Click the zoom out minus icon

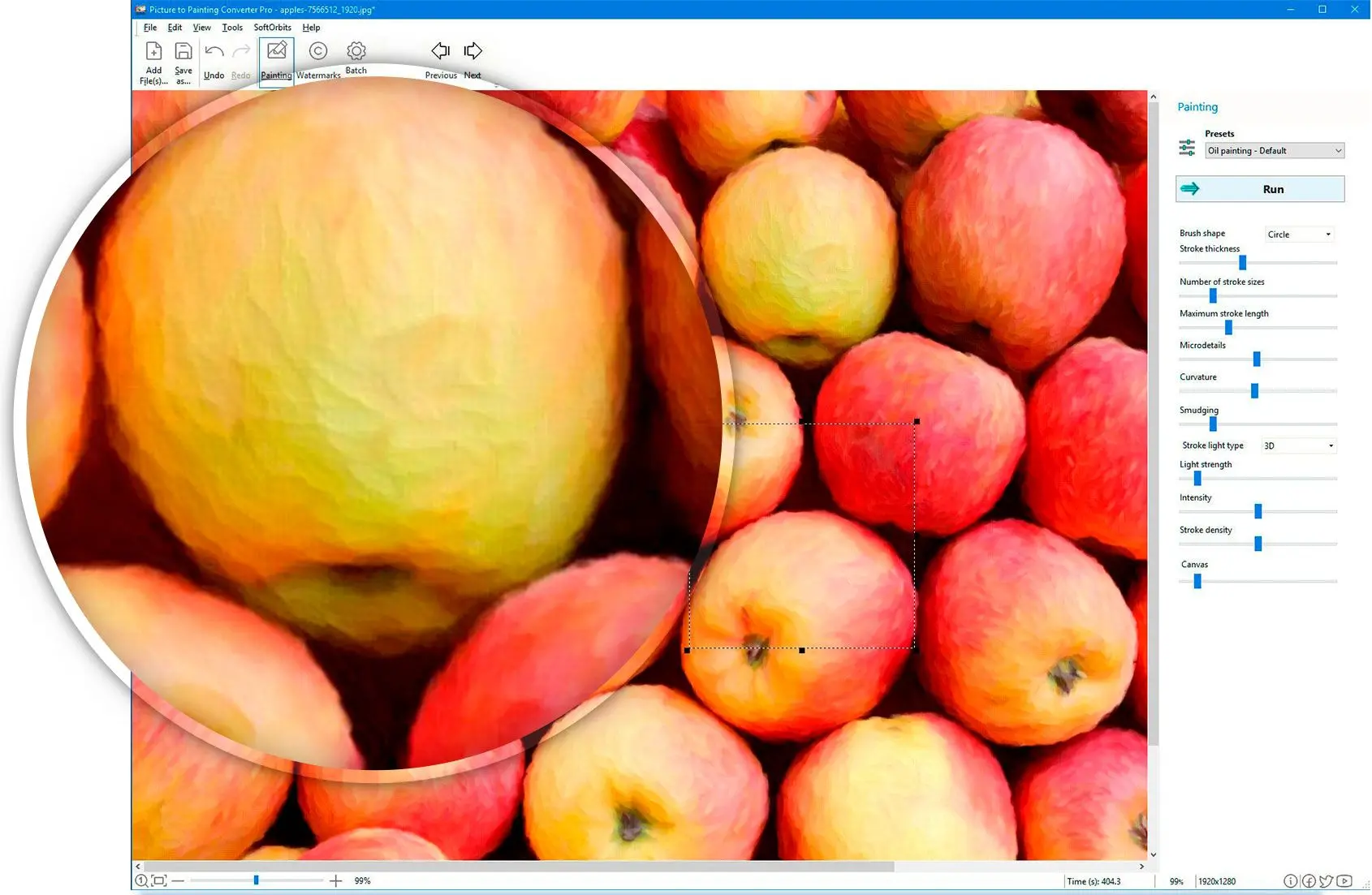(179, 880)
